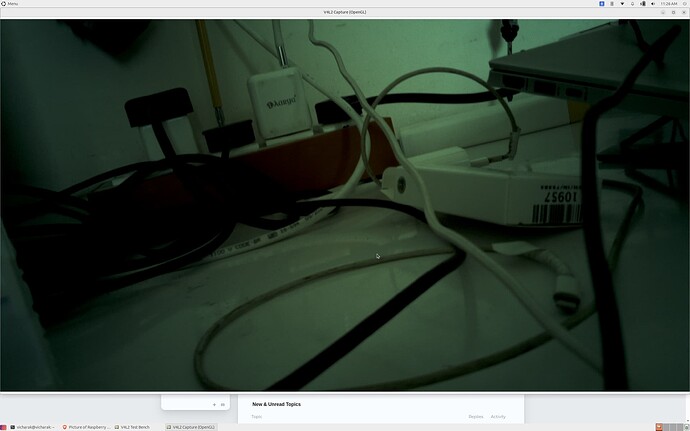Click the rightmost taskbar tray icon
Screen dimensions: 690x431
pyautogui.click(x=686, y=427)
